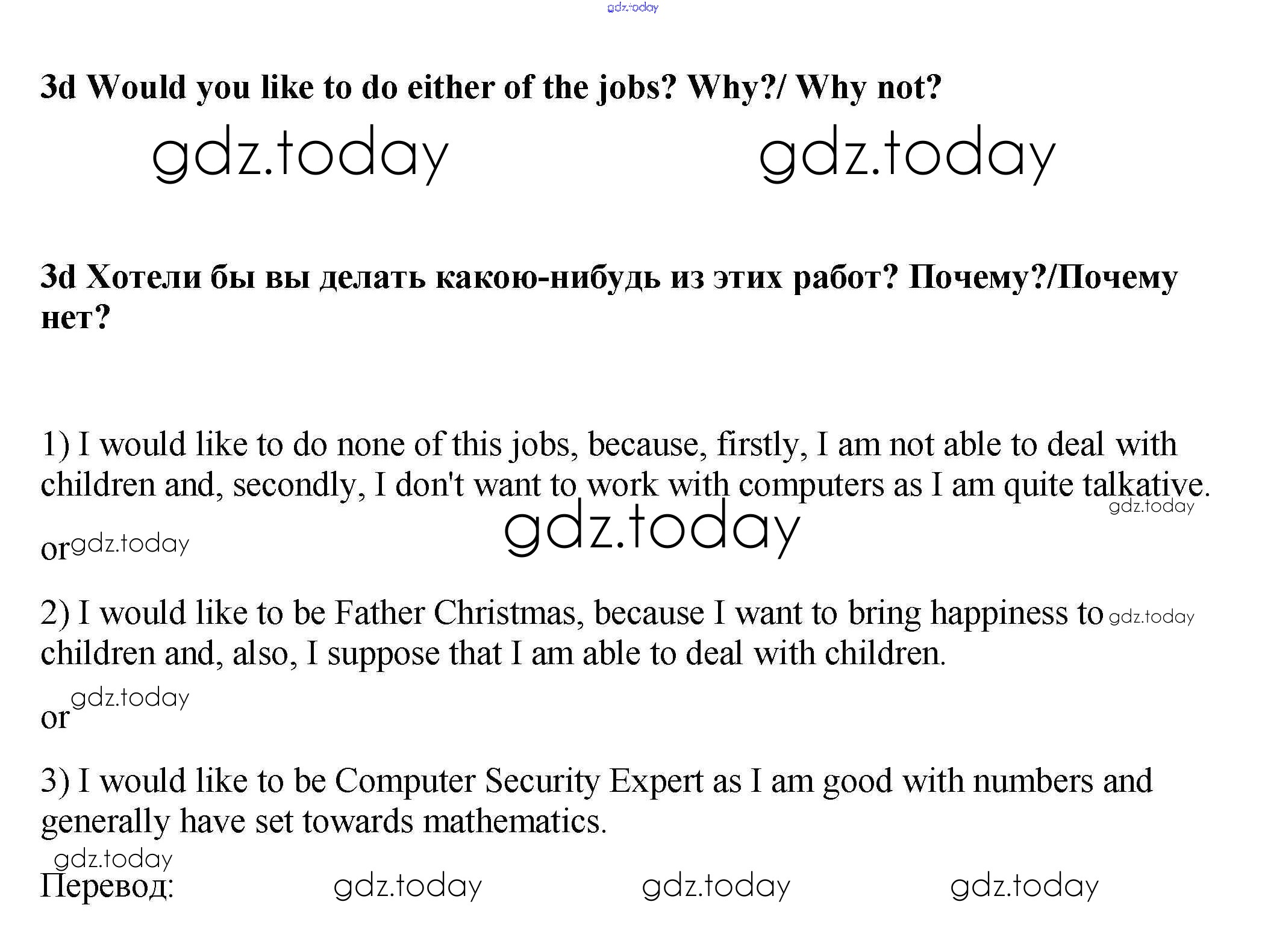Click the English heading '3d Would you like'
Viewport: 1265px width, 952px height.
click(x=490, y=88)
